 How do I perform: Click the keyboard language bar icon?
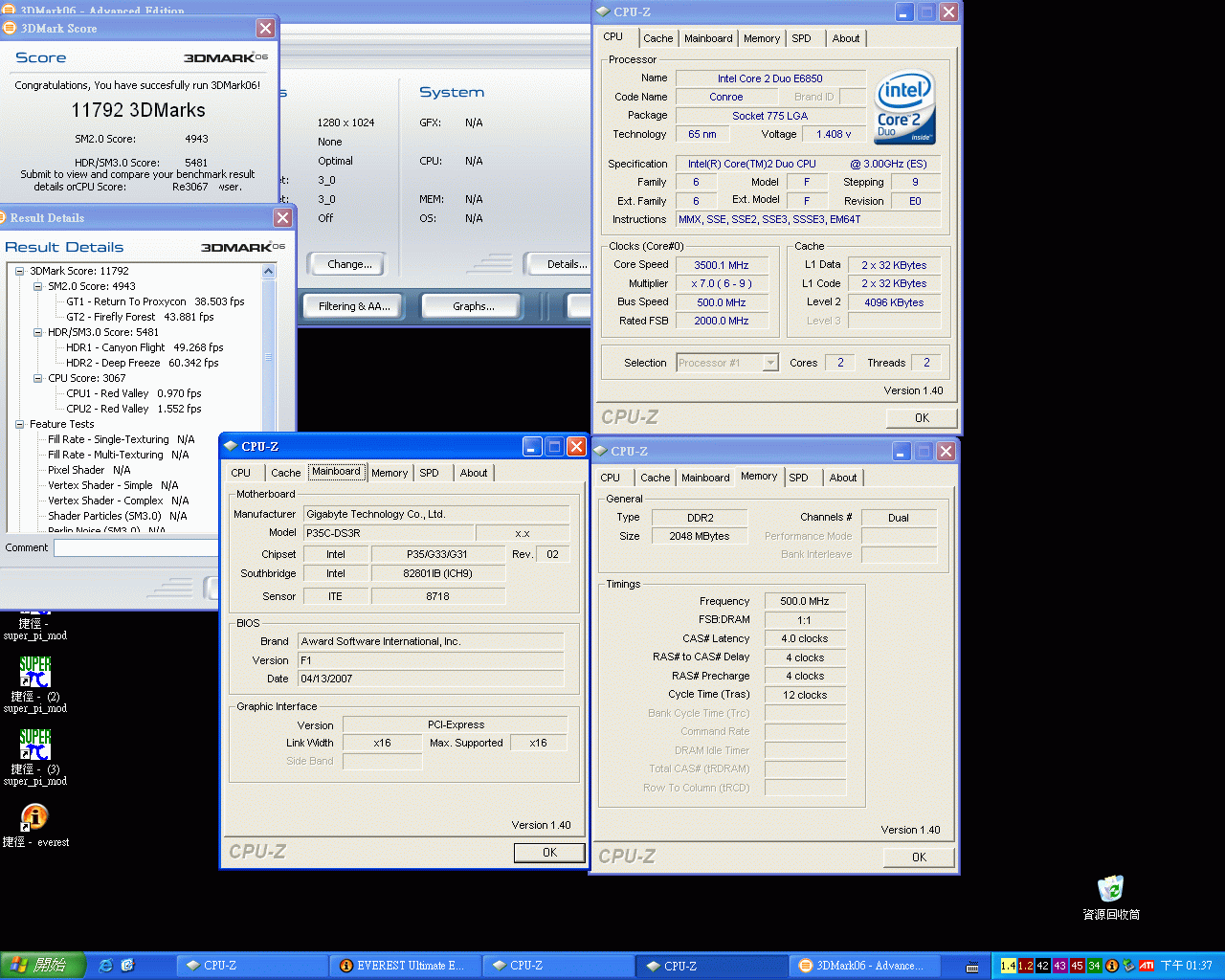(972, 967)
